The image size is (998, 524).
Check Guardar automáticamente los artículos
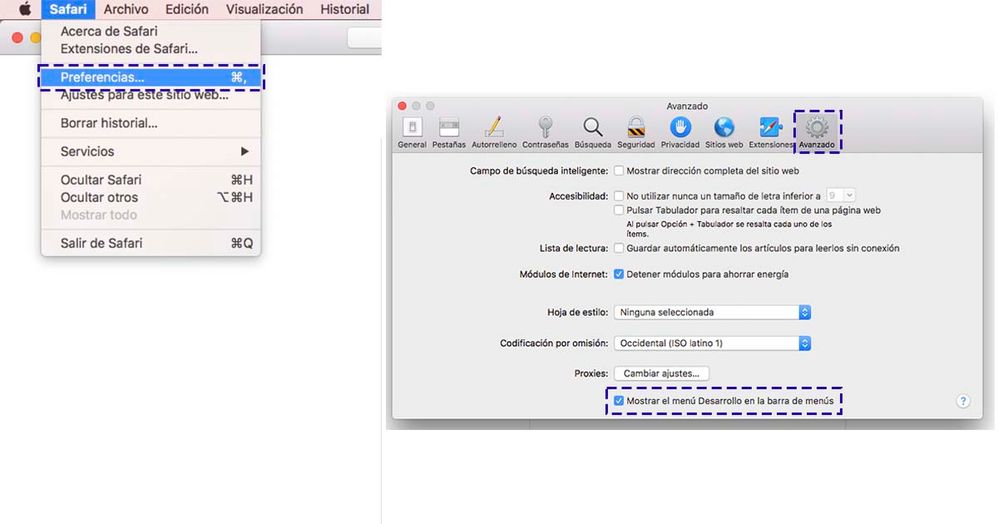click(619, 248)
